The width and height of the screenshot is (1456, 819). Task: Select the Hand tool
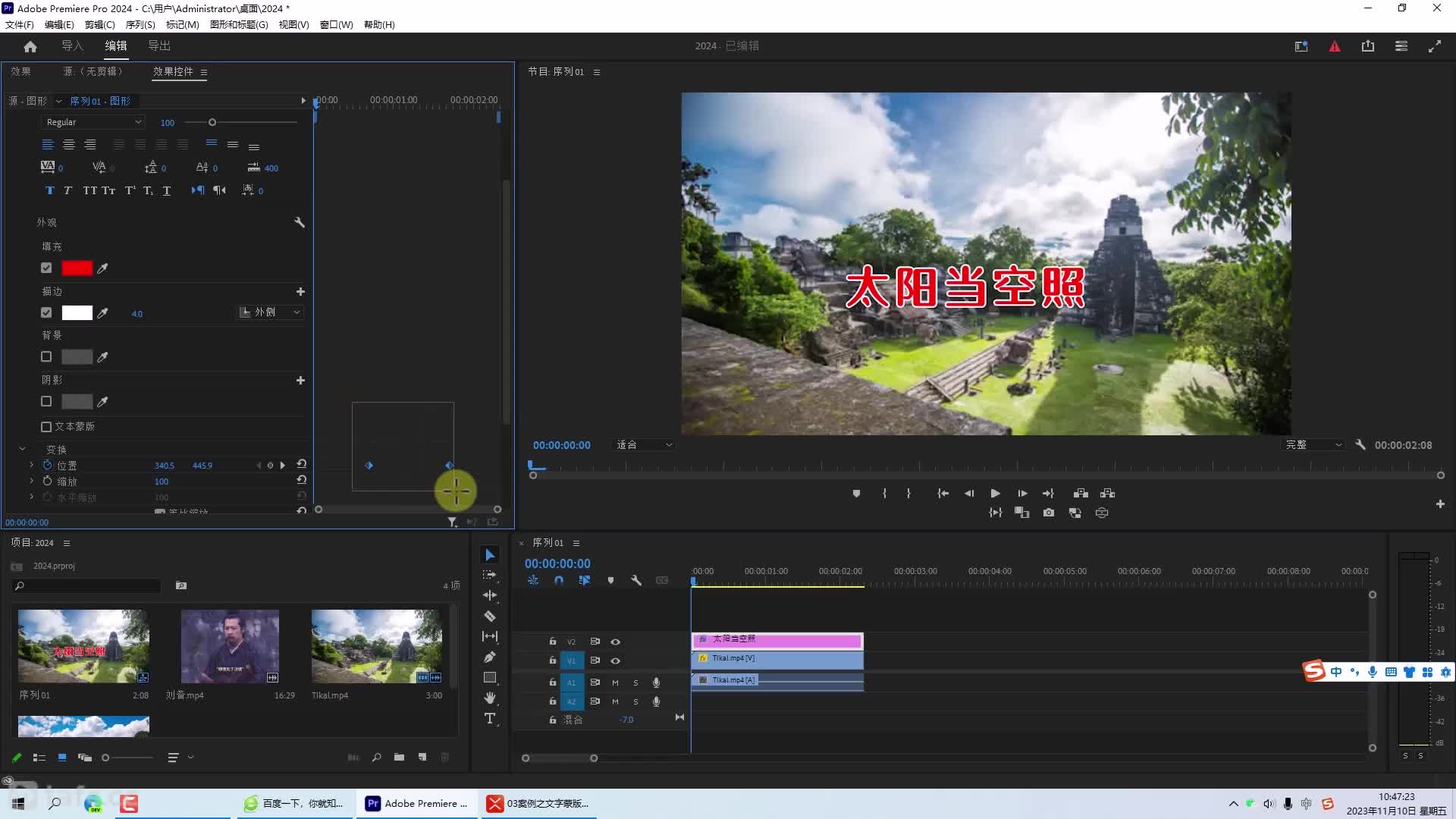pyautogui.click(x=490, y=698)
